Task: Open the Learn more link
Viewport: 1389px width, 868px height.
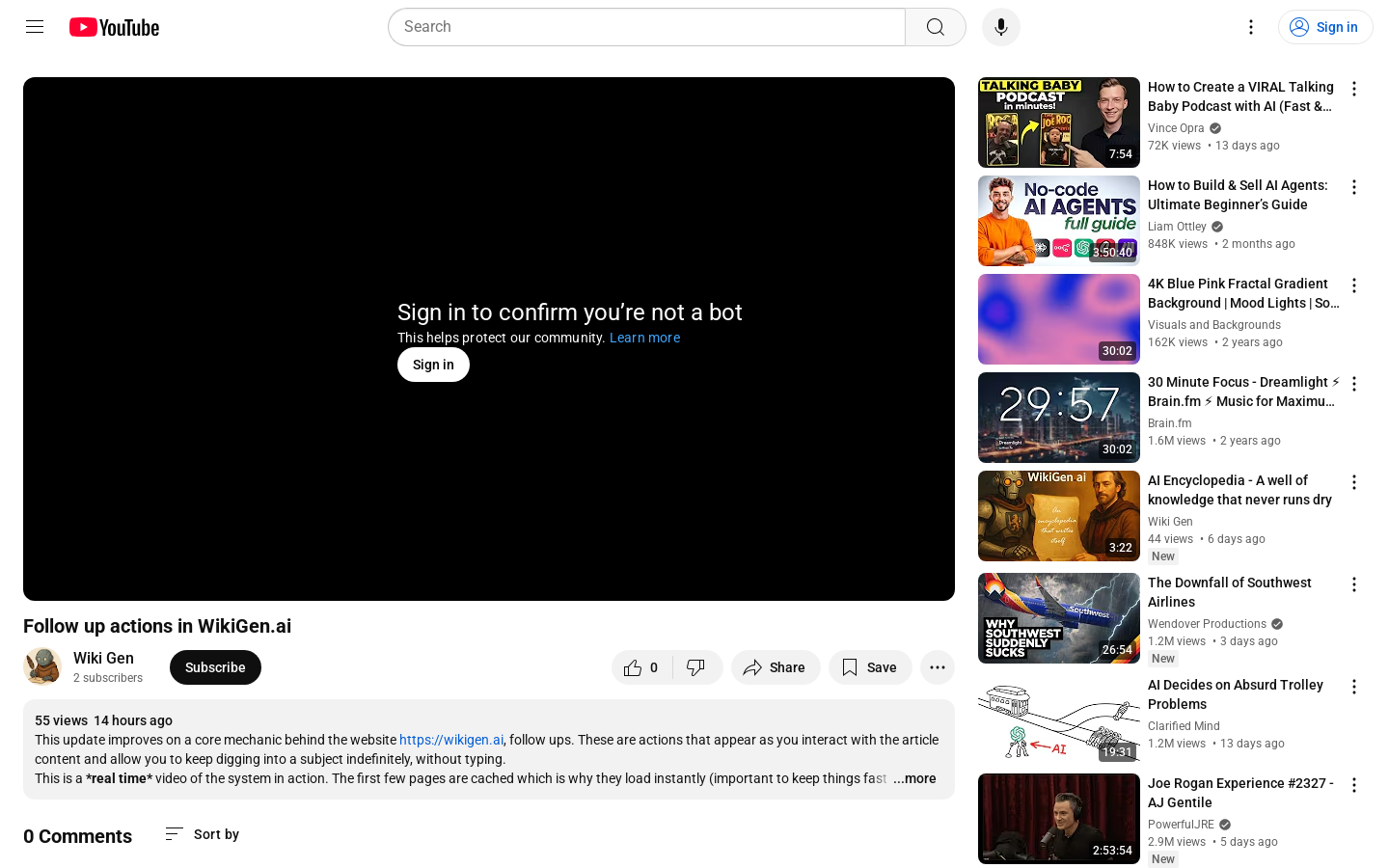Action: click(x=644, y=338)
